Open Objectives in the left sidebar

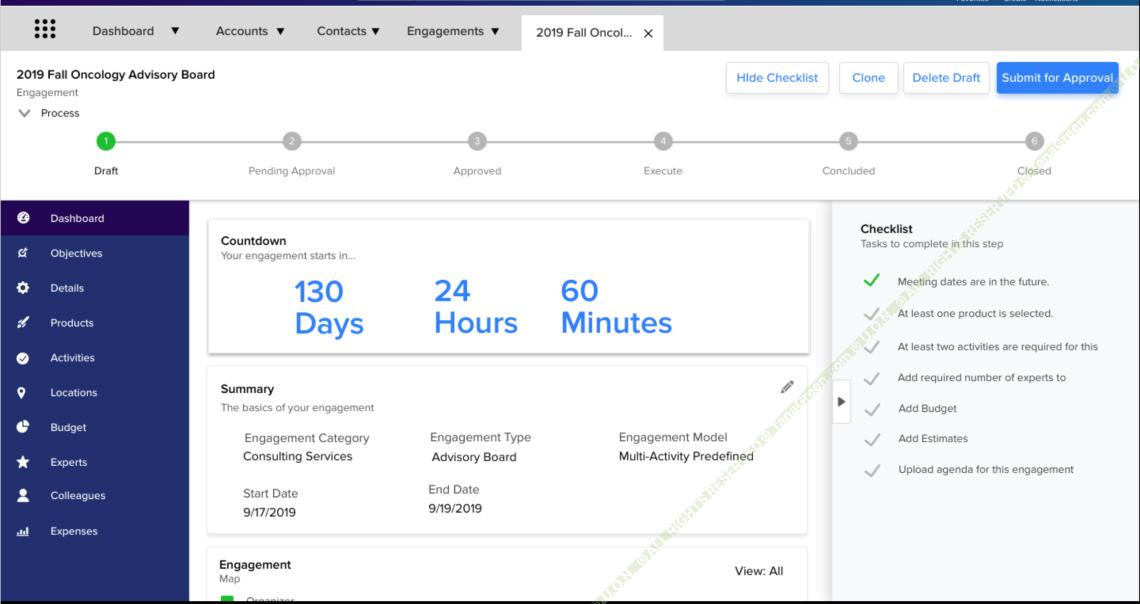[x=95, y=253]
